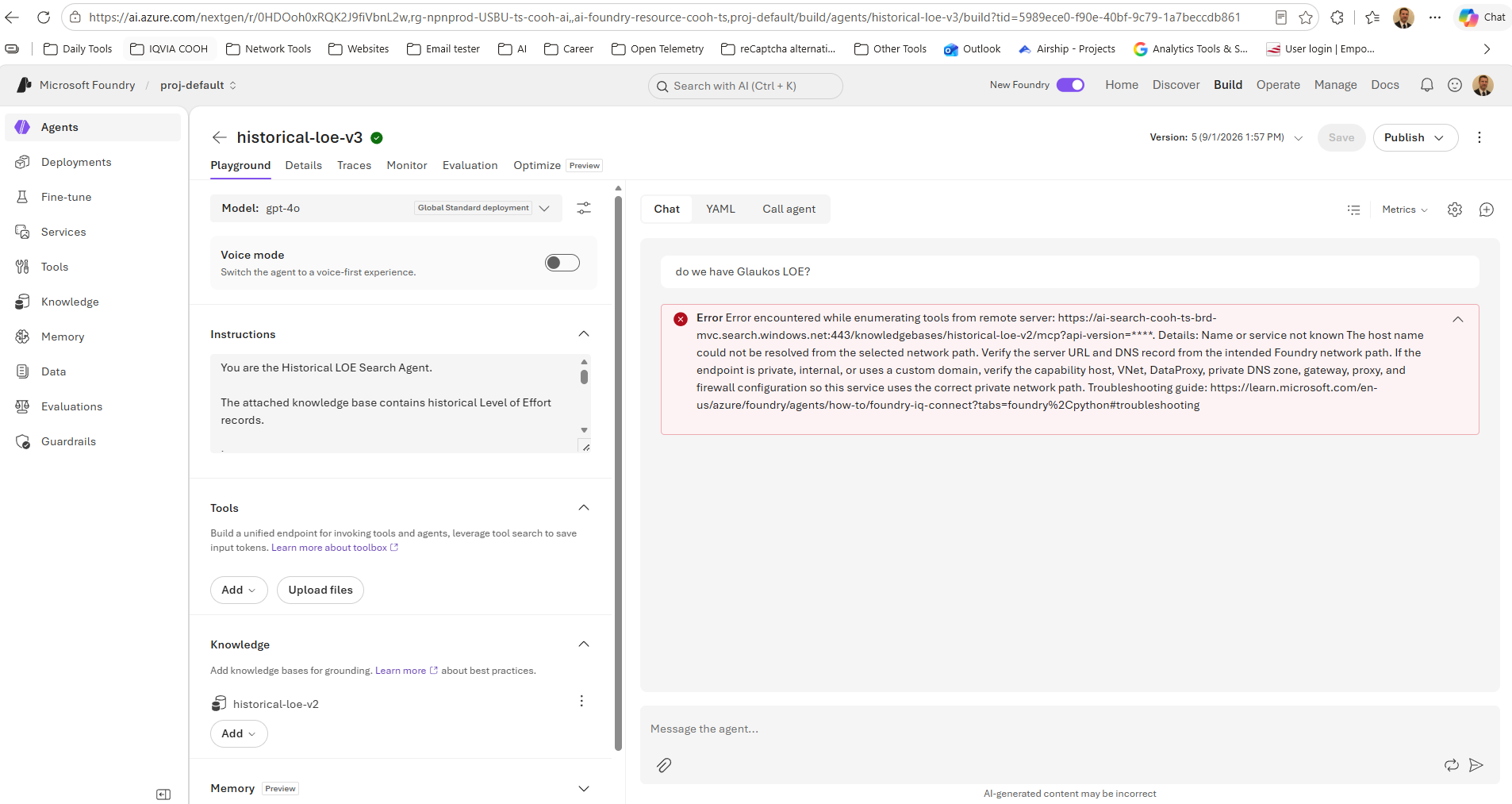Expand the Memory section
Image resolution: width=1512 pixels, height=804 pixels.
tap(584, 789)
